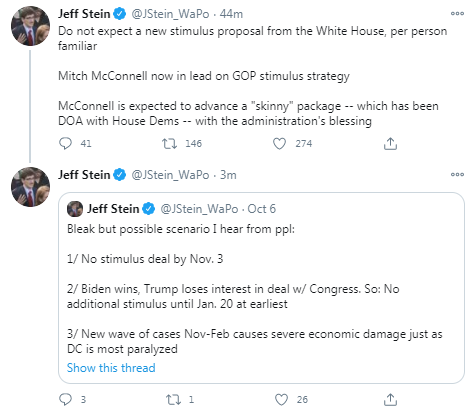Open more options on the 44m tweet

coord(457,14)
